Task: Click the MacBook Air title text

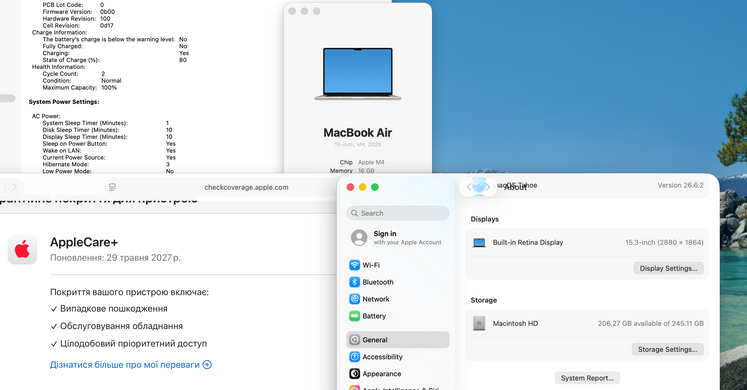Action: point(358,132)
